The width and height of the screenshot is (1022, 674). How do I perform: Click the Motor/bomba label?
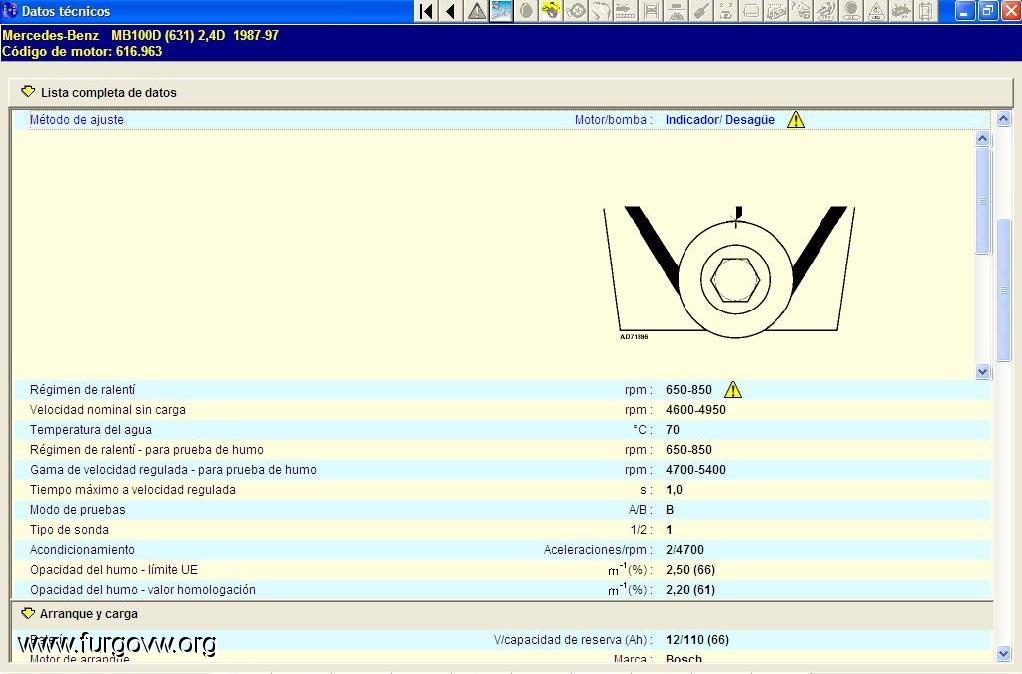(613, 119)
